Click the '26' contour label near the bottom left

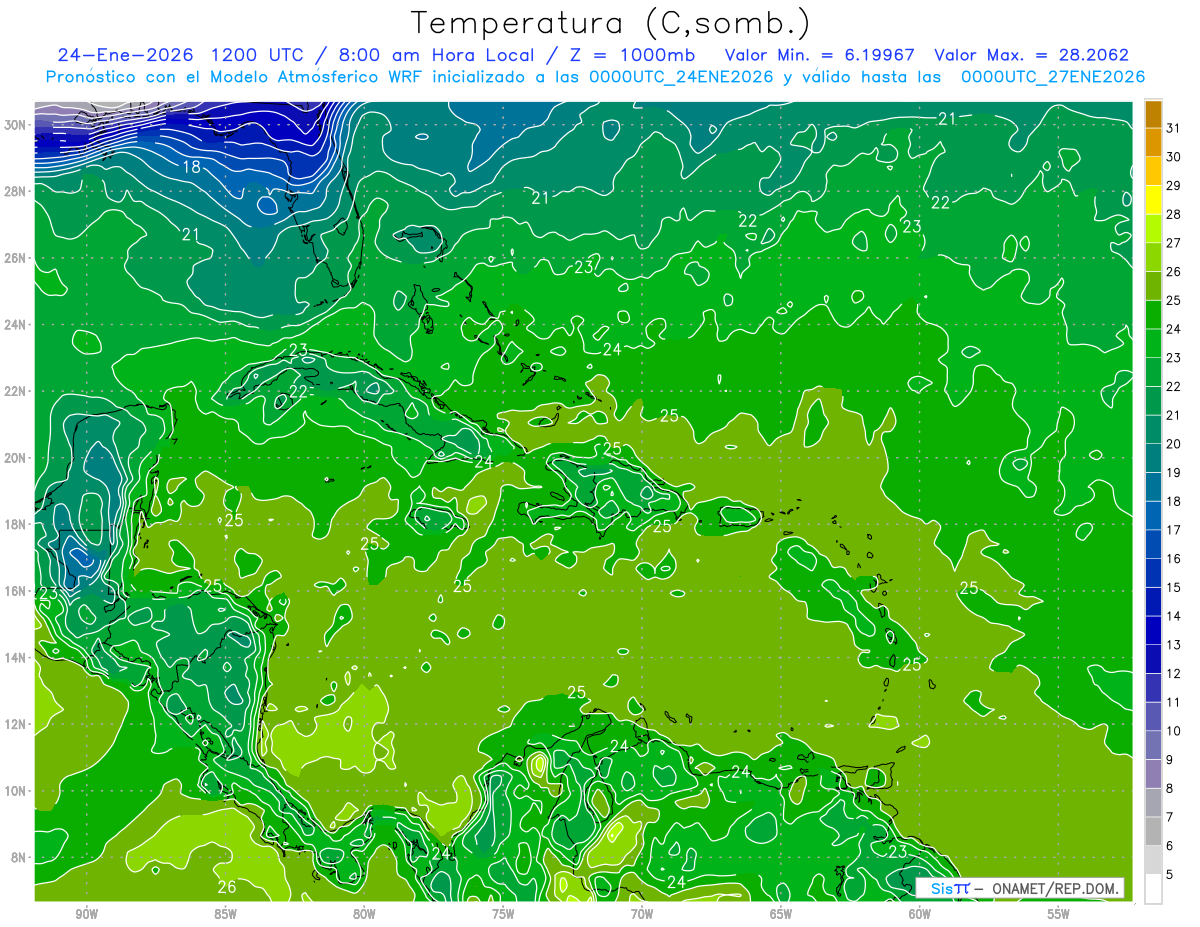(x=227, y=887)
